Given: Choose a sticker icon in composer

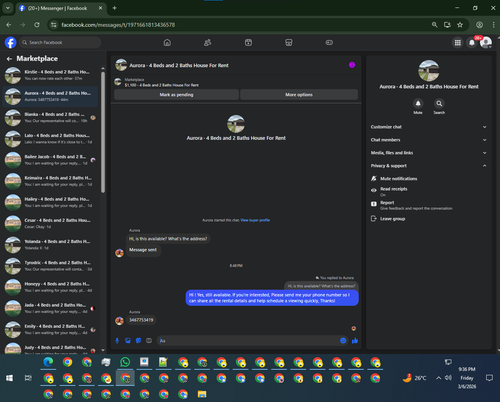Looking at the screenshot, I should tap(138, 341).
